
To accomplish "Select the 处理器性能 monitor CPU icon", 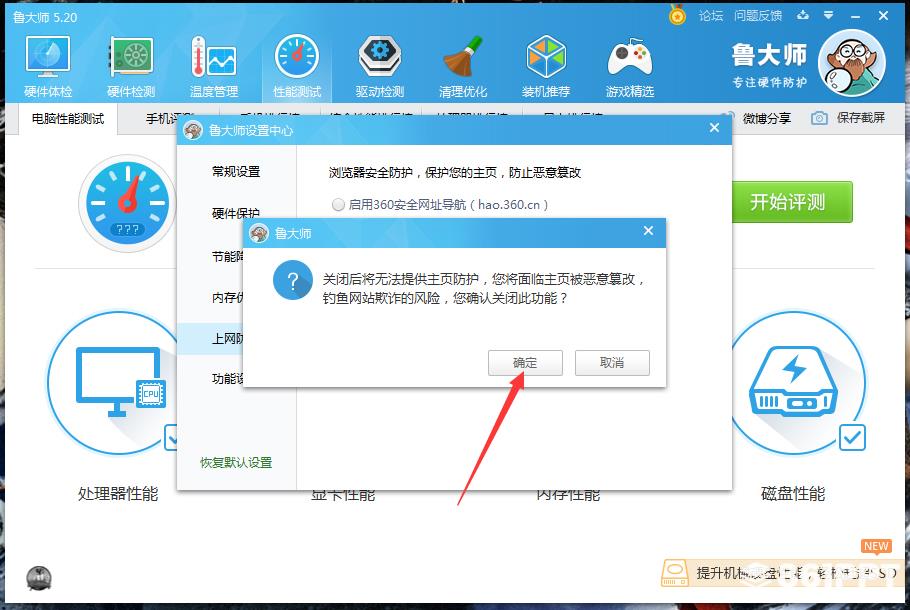I will [x=121, y=381].
